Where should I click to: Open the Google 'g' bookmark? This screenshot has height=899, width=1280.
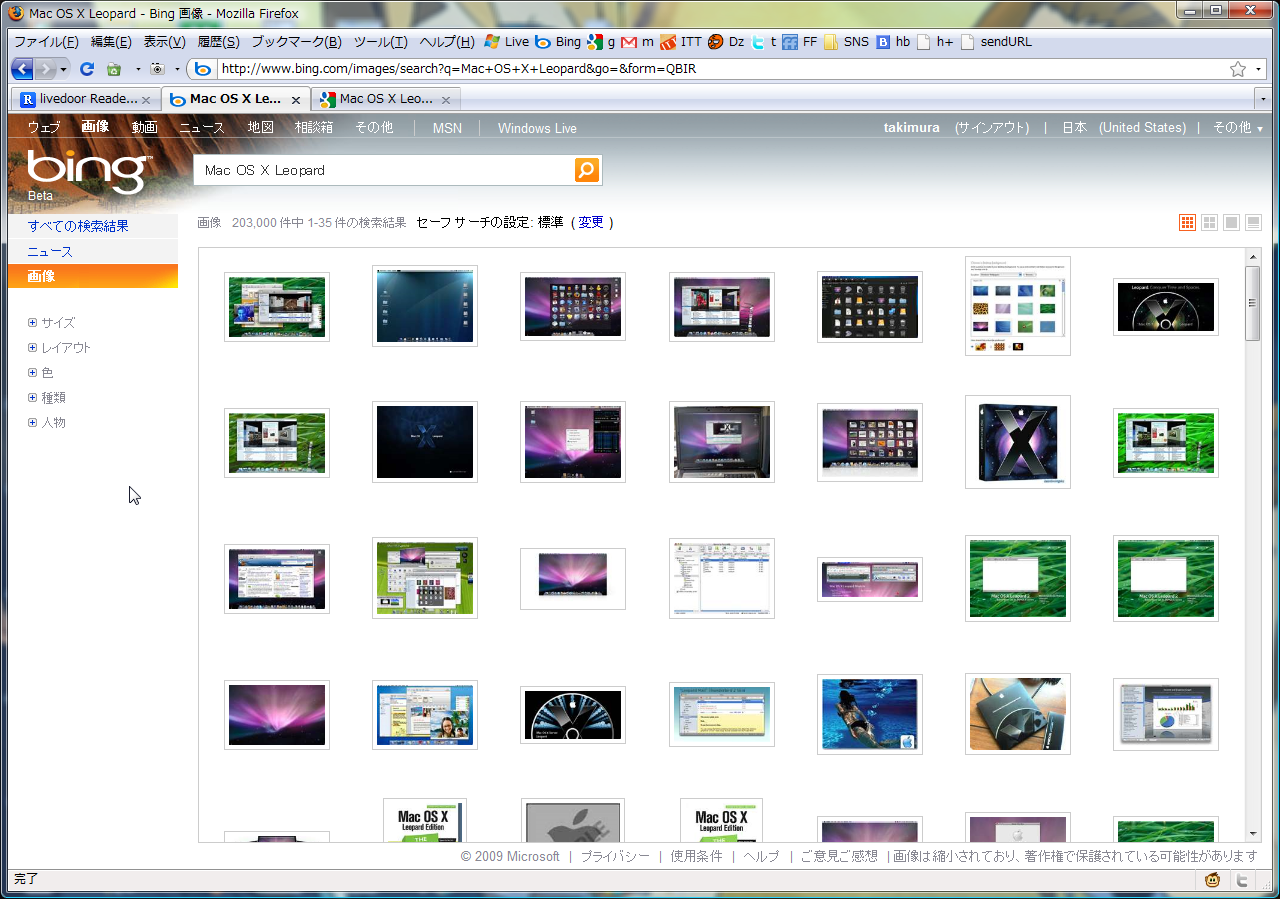(601, 42)
